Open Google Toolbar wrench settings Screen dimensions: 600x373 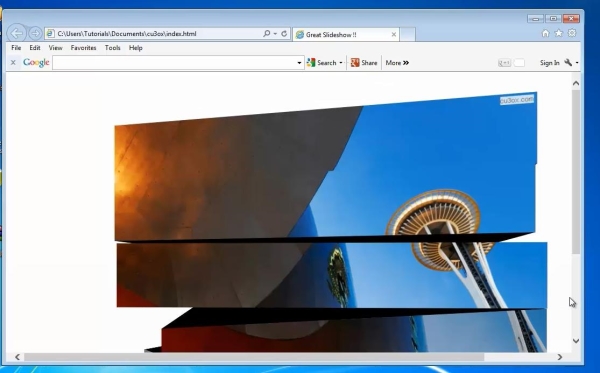pos(568,62)
